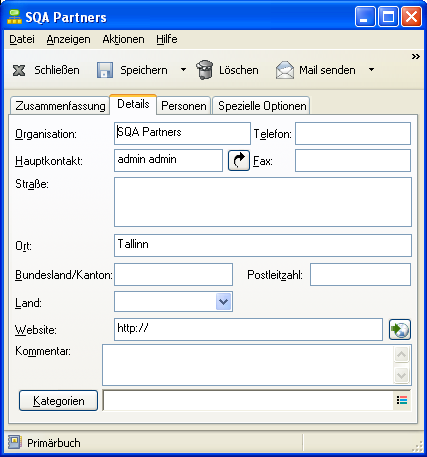
Task: Open the Anzeigen menu
Action: pos(68,39)
